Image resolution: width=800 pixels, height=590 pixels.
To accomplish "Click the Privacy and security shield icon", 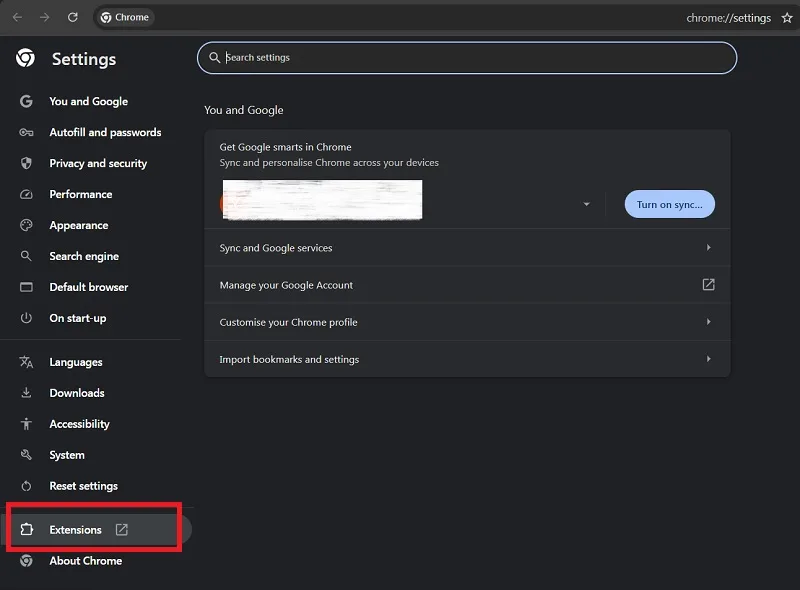I will click(26, 163).
